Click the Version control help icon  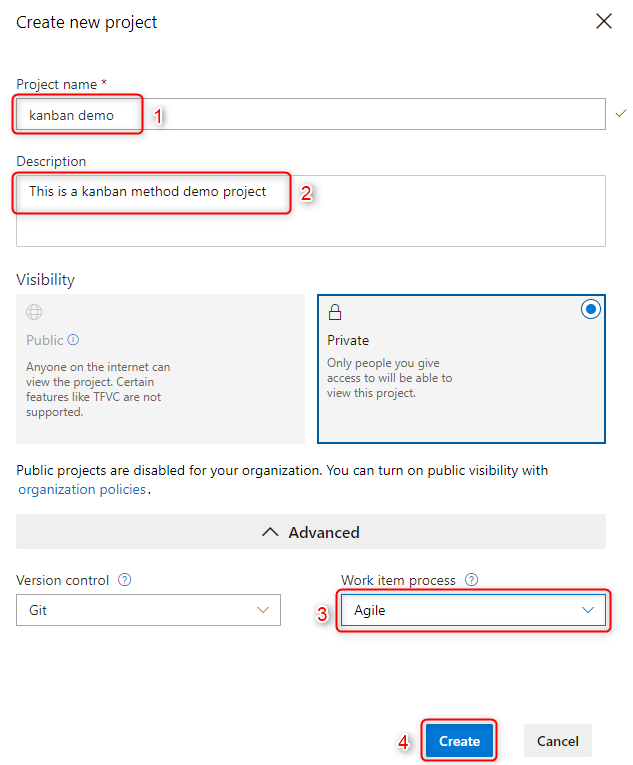[x=125, y=580]
